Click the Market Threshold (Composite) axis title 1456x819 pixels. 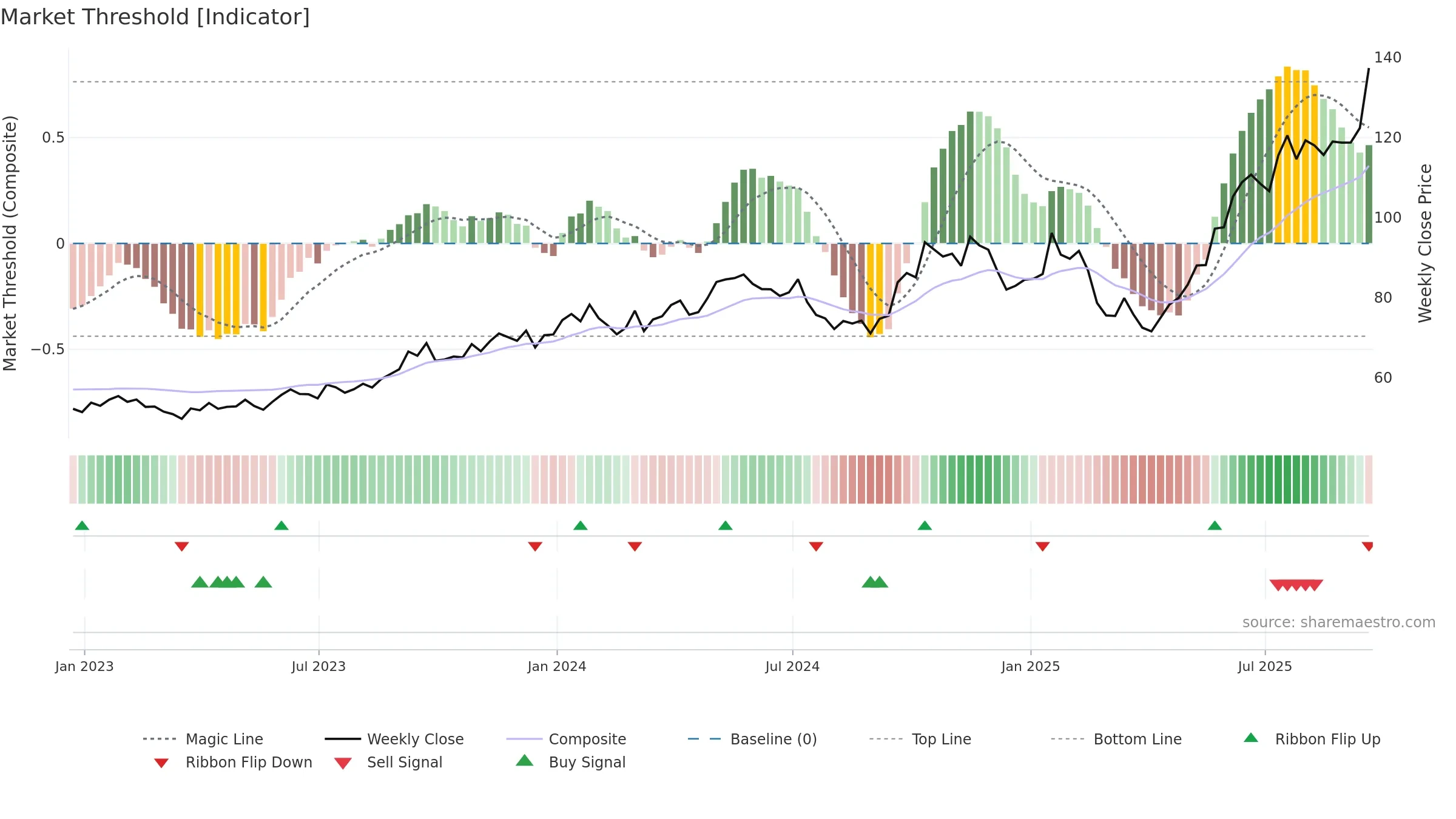pos(10,243)
